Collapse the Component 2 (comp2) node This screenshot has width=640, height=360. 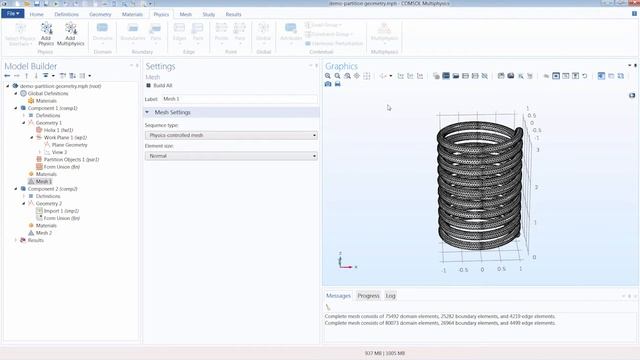pyautogui.click(x=16, y=189)
